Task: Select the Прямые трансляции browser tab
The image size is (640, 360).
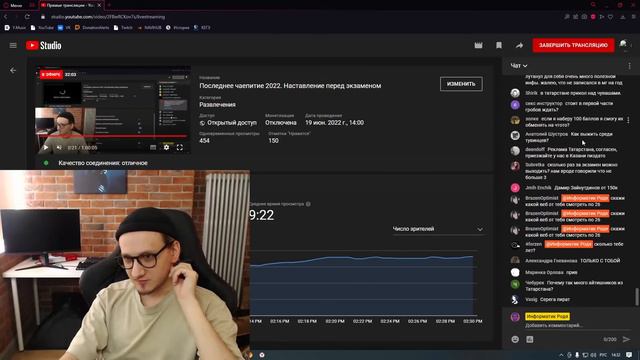Action: [x=71, y=5]
